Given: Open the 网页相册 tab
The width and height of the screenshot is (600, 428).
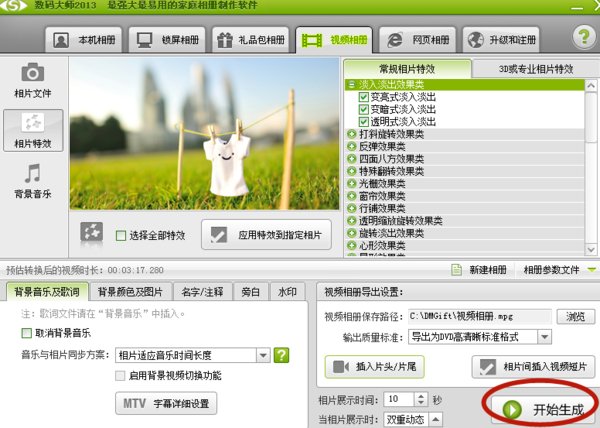Looking at the screenshot, I should click(417, 40).
